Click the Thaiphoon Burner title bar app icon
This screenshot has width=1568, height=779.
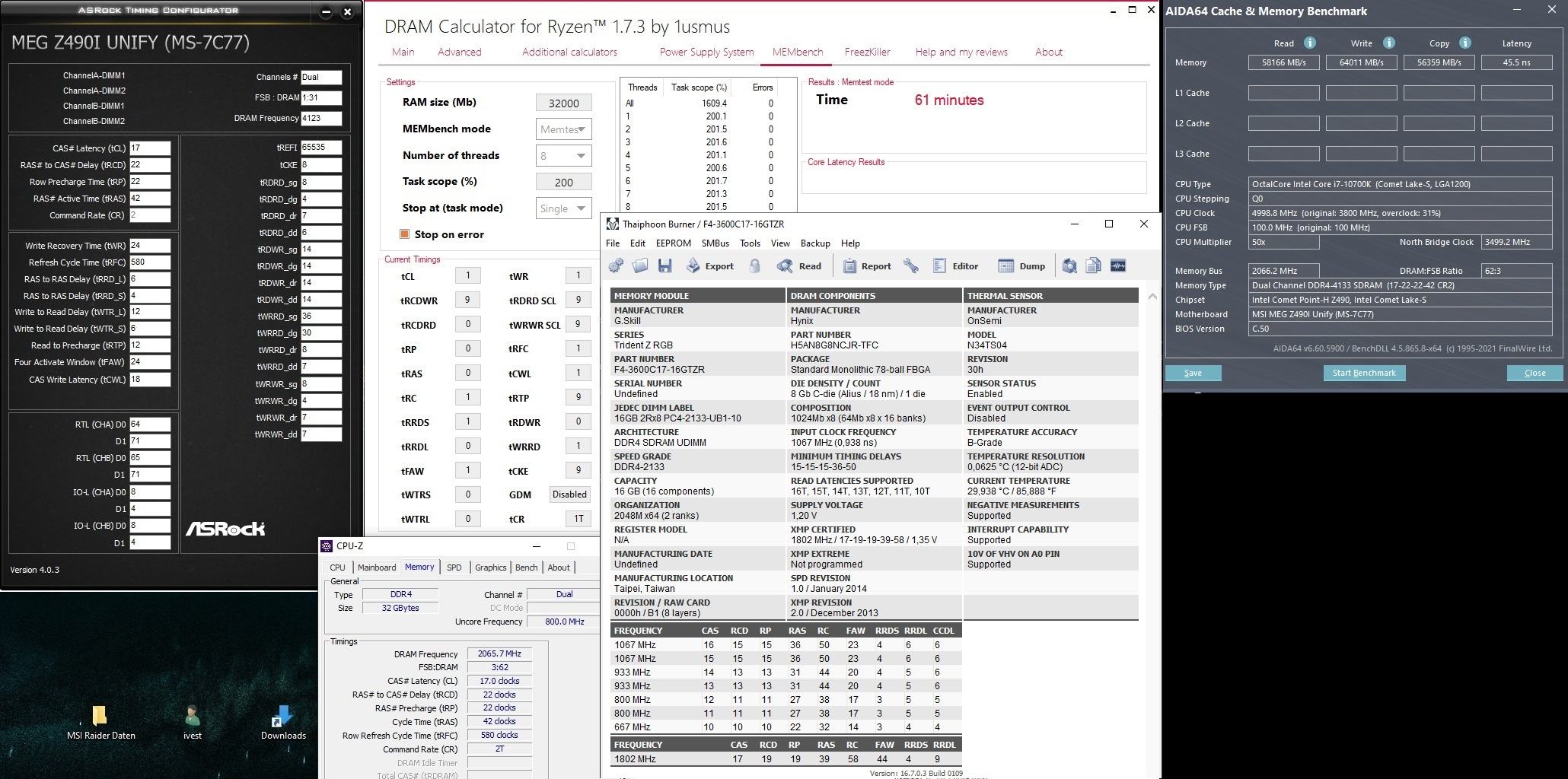tap(612, 224)
